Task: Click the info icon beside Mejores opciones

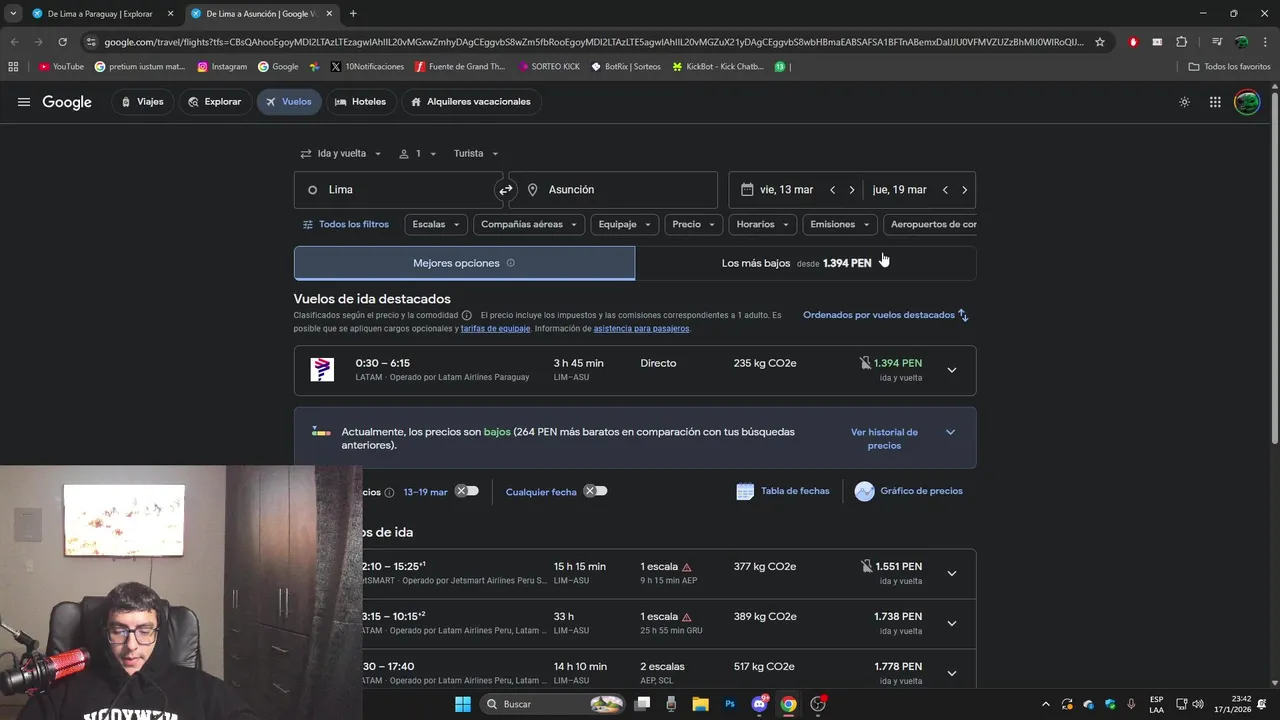Action: 510,263
